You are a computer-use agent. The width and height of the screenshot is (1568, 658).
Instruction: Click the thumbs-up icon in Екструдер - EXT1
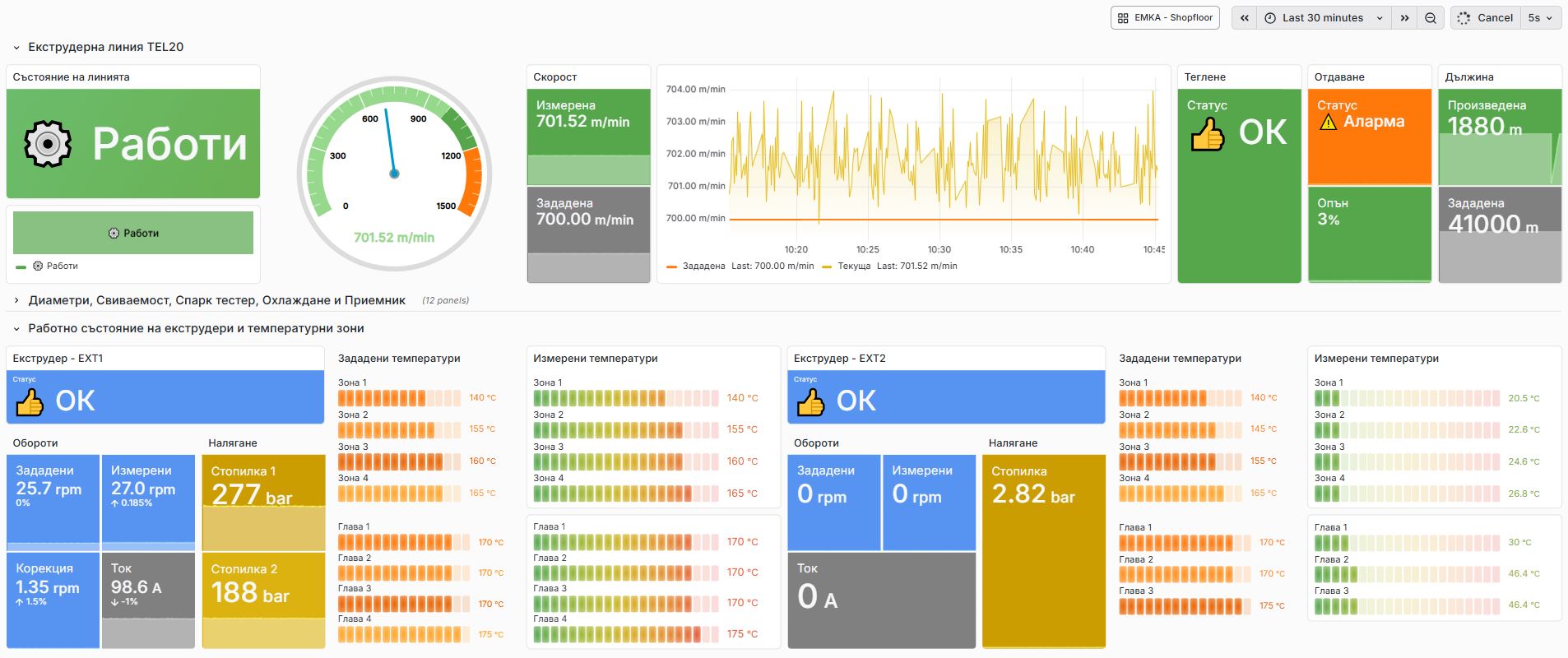tap(30, 402)
